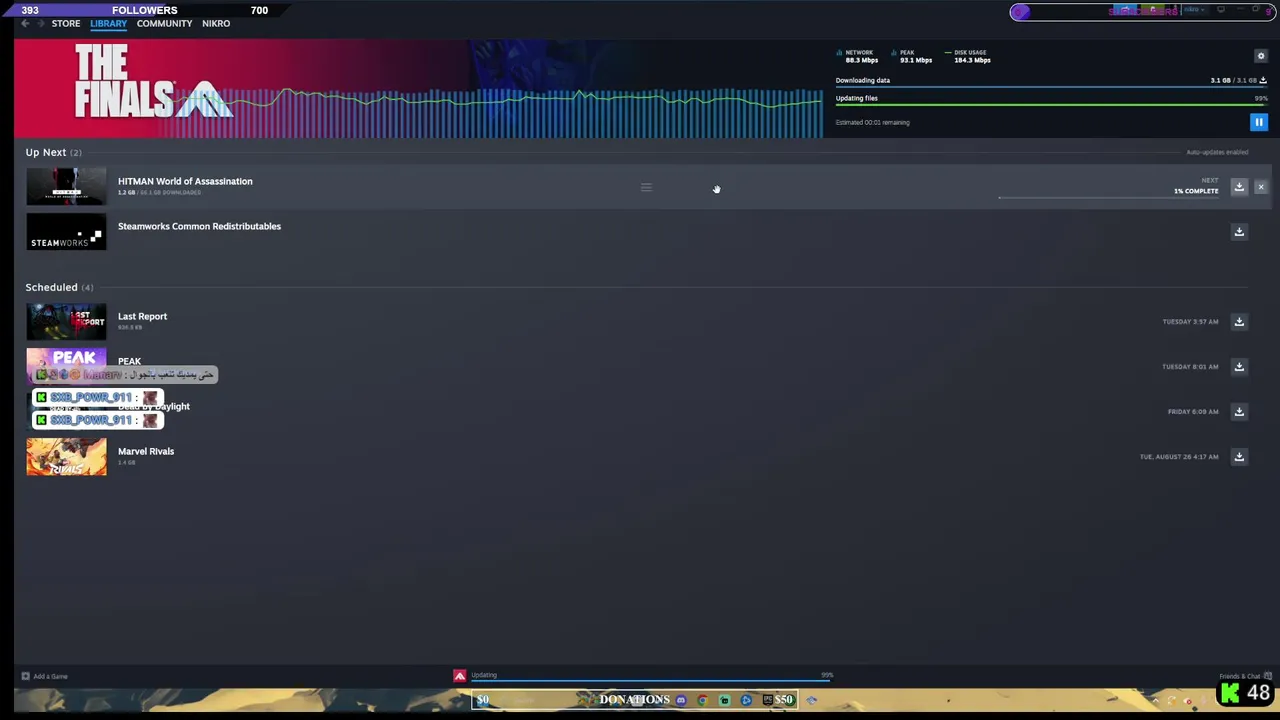Screen dimensions: 1280x720
Task: Download Dead by Daylight update now
Action: point(1239,412)
